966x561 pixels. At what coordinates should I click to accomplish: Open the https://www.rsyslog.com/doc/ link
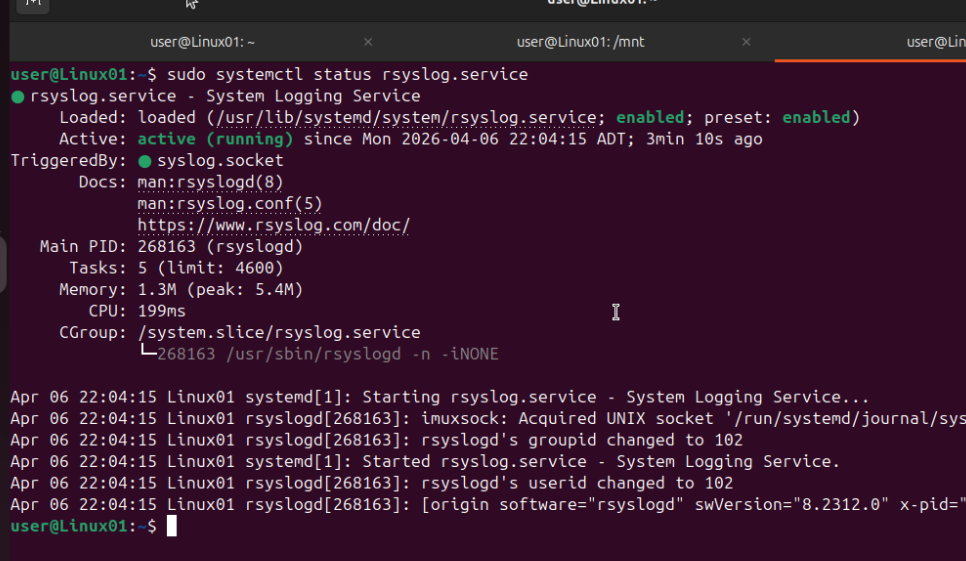coord(274,225)
